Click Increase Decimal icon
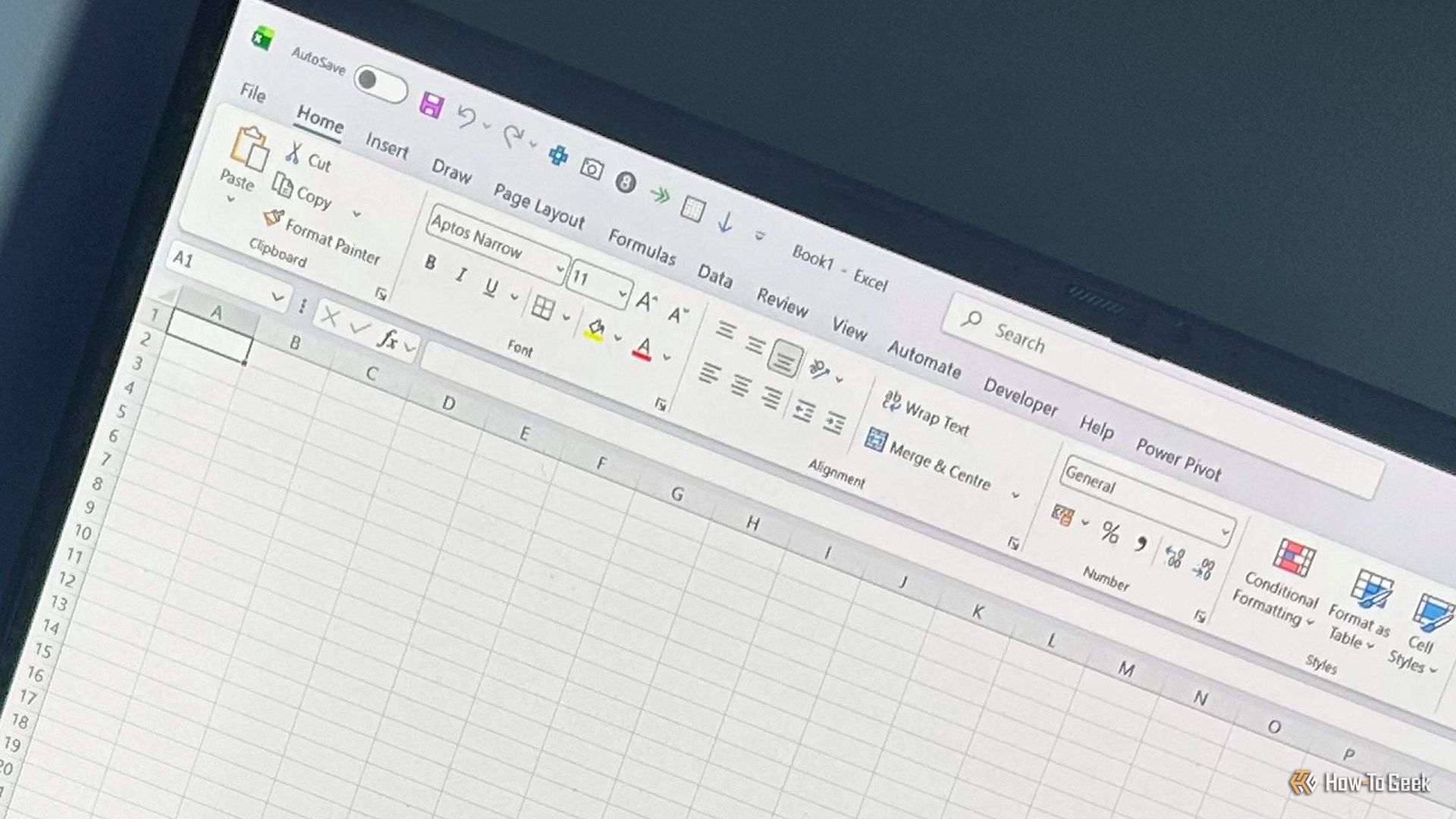Screen dimensions: 1456x819 click(1174, 557)
